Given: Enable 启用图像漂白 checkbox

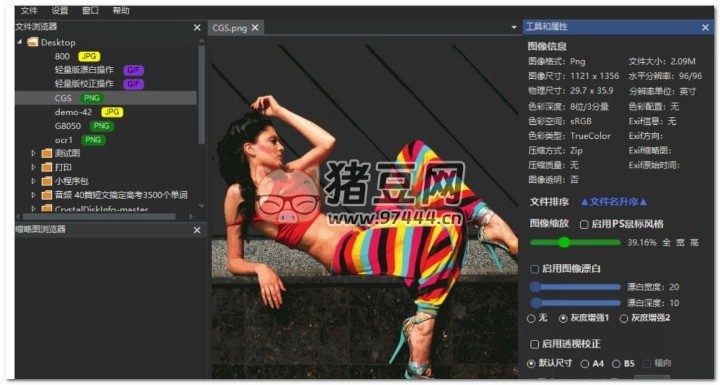Looking at the screenshot, I should point(534,269).
